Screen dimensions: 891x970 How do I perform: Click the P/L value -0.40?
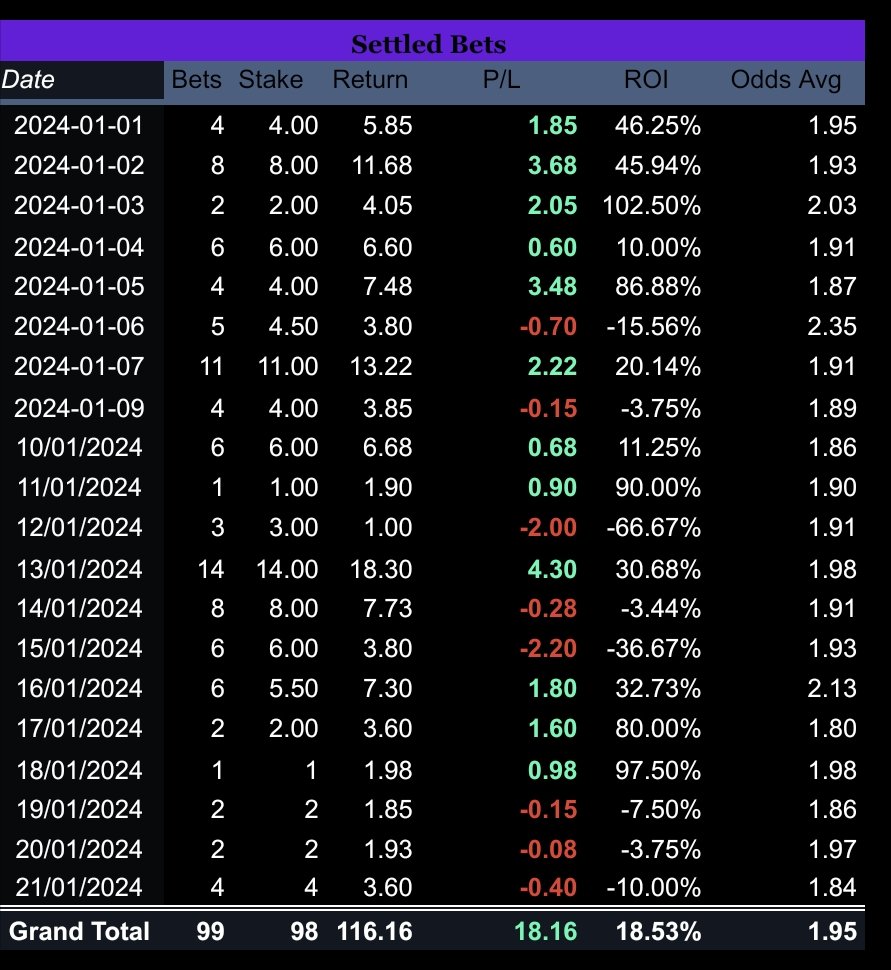coord(548,887)
